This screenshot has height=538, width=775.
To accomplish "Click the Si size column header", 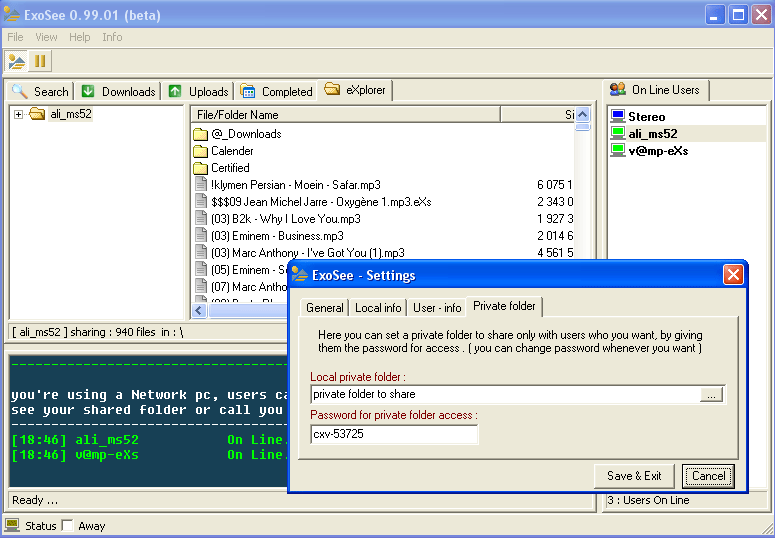I will (538, 115).
